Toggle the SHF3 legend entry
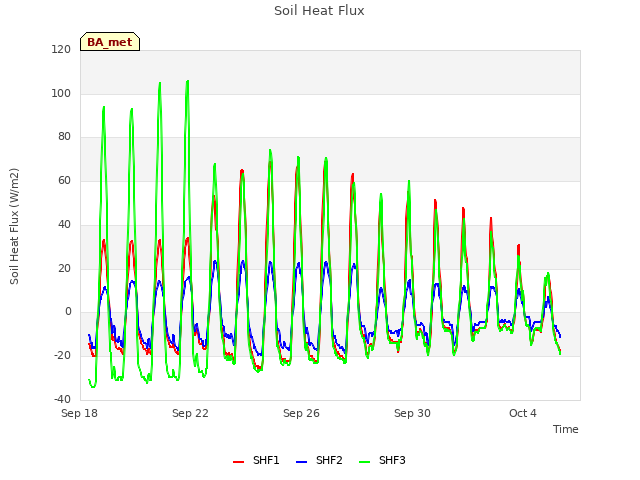The image size is (640, 480). click(382, 460)
